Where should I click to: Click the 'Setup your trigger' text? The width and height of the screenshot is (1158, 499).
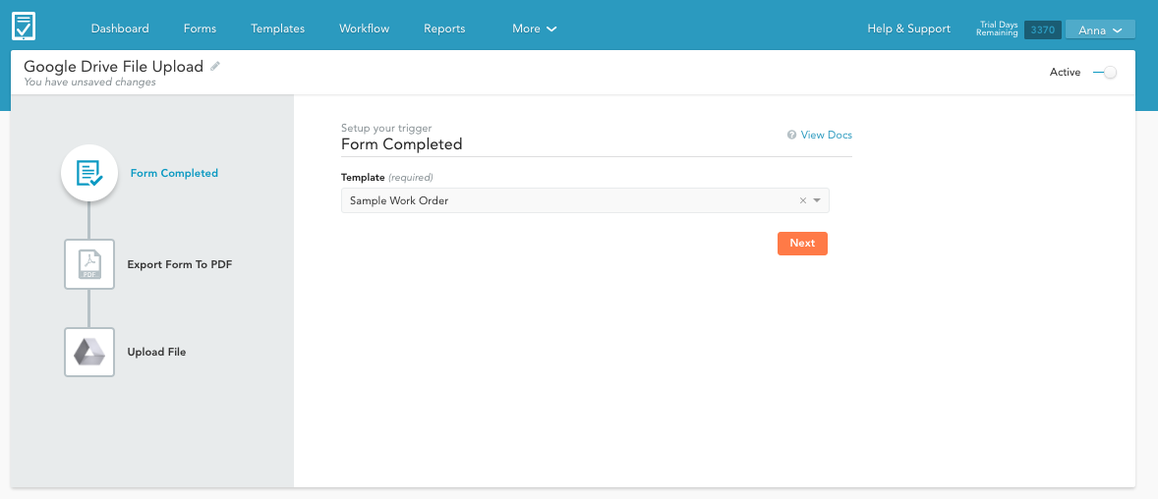[x=386, y=128]
